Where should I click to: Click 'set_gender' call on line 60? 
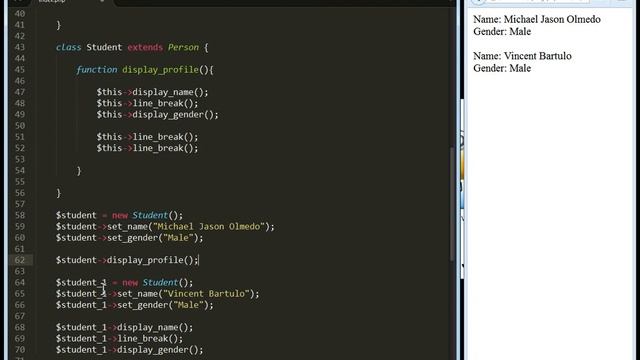pos(132,238)
